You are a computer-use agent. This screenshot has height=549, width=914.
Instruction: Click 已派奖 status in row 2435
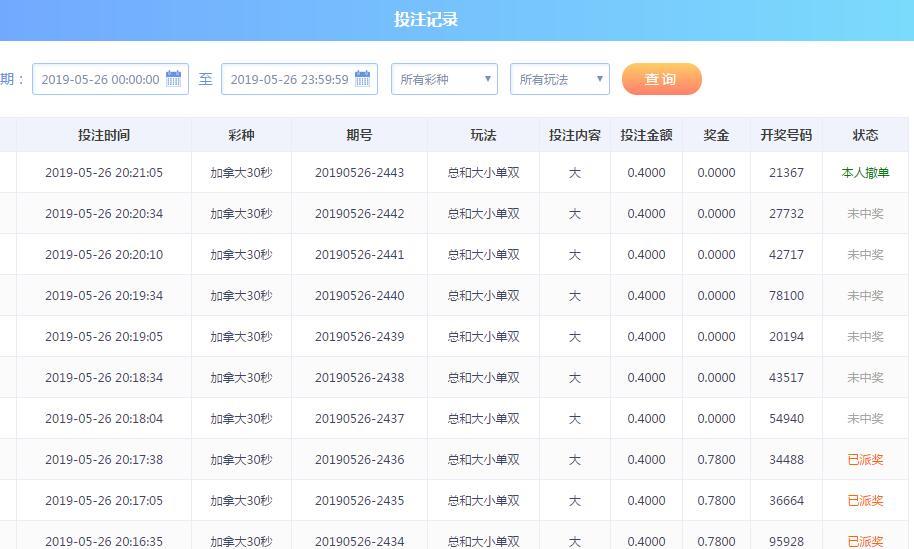click(865, 501)
